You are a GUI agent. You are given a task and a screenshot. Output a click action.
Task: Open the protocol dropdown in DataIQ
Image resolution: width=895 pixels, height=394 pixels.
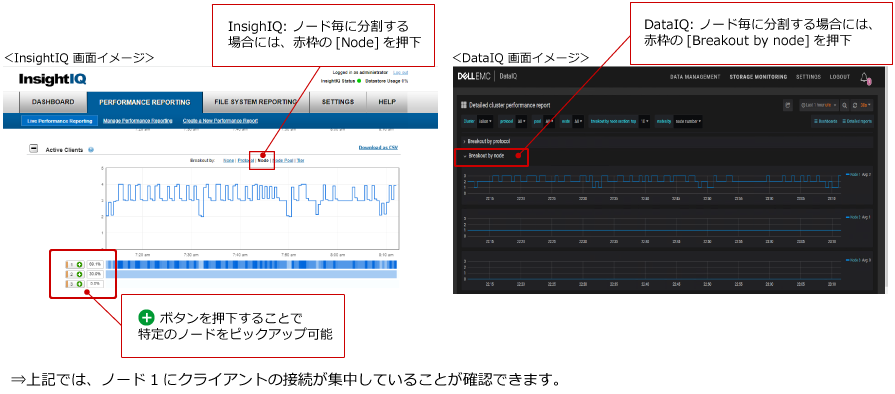pos(521,121)
